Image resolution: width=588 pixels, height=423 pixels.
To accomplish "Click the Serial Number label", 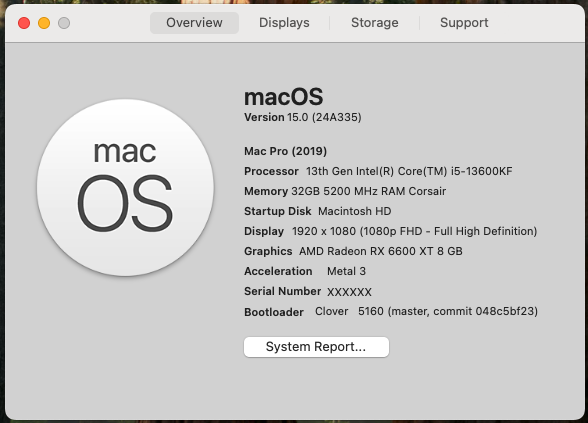I will click(x=282, y=291).
